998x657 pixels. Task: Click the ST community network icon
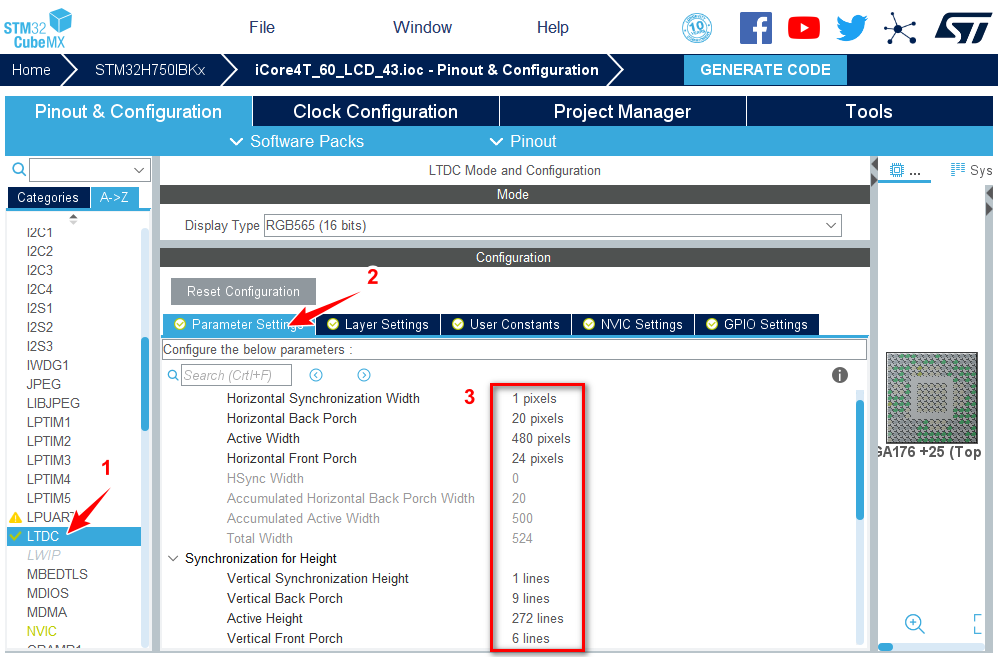[x=900, y=27]
